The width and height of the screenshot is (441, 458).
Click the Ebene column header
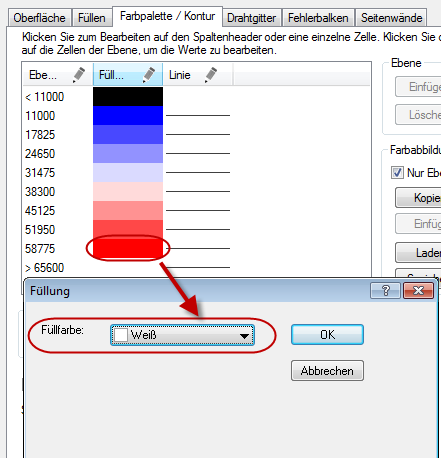point(58,75)
